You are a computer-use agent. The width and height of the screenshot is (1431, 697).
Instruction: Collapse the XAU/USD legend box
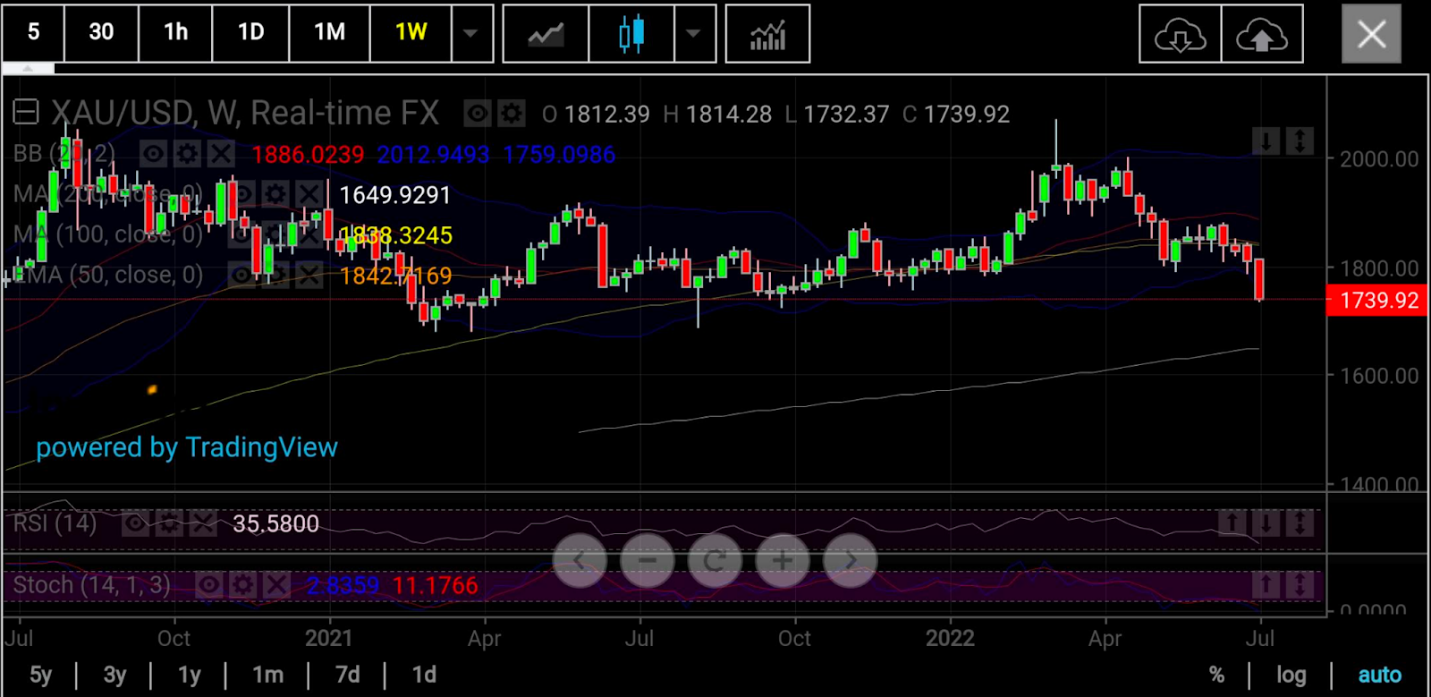click(x=25, y=112)
